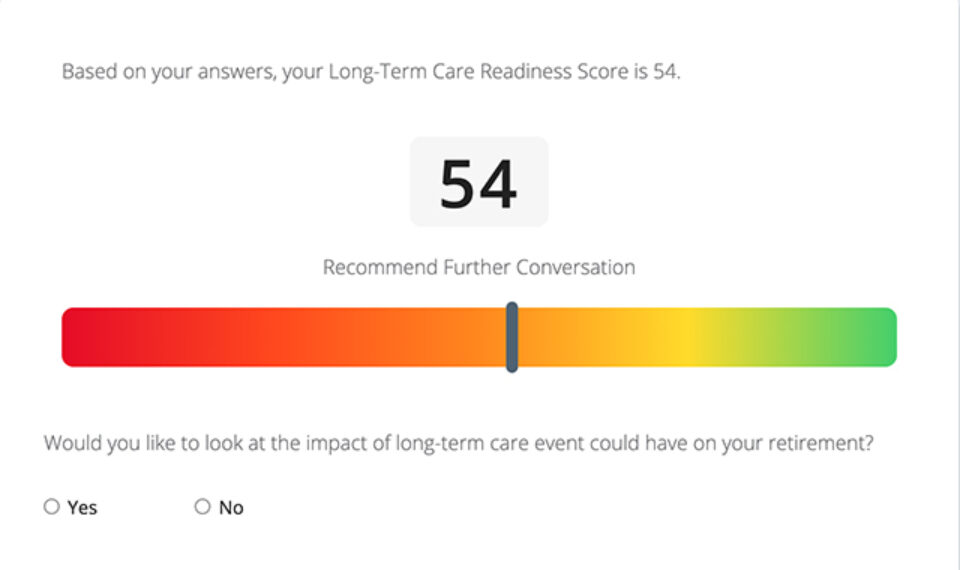Viewport: 960px width, 570px height.
Task: Click the gray score marker handle
Action: click(x=512, y=337)
